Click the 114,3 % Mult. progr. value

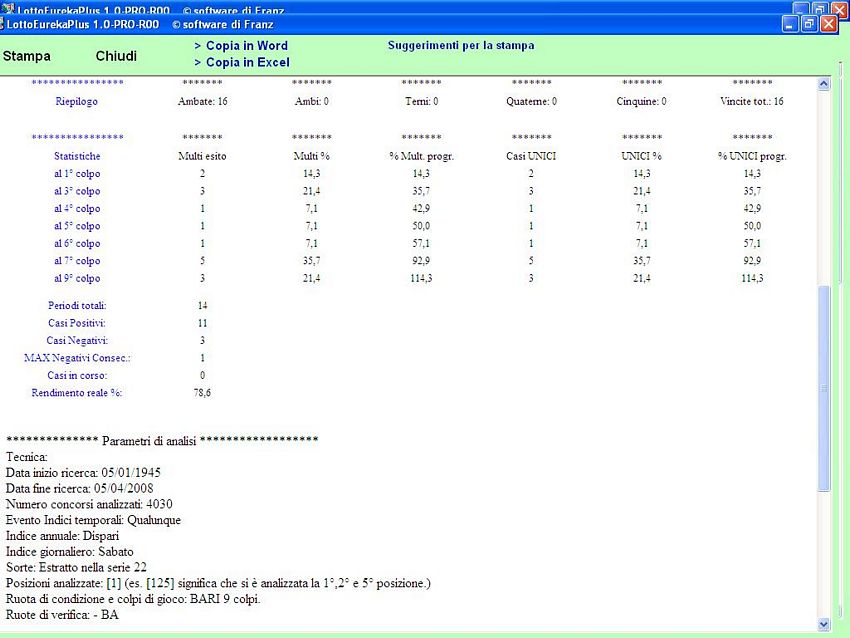[421, 278]
